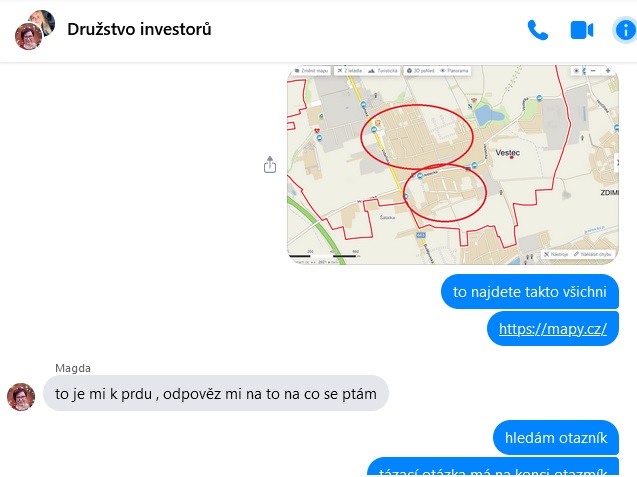Click the 'Turistická' tab in the map image
Viewport: 637px width, 477px height.
pos(383,71)
